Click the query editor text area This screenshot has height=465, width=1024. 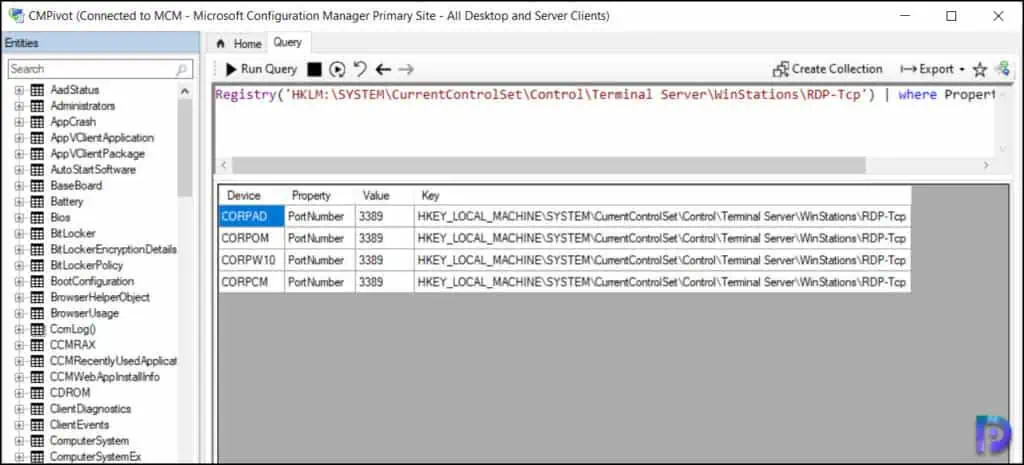pos(604,121)
